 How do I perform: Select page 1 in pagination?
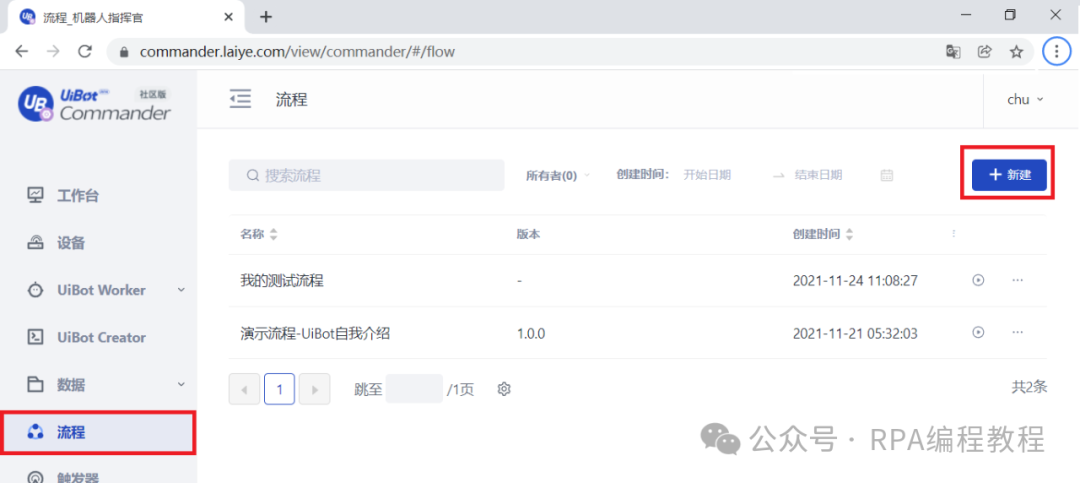(280, 389)
